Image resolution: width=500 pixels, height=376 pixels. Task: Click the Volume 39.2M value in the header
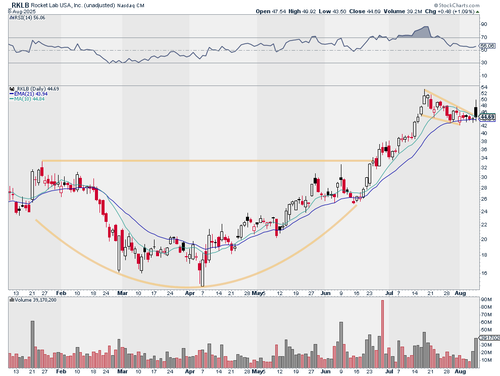[415, 11]
